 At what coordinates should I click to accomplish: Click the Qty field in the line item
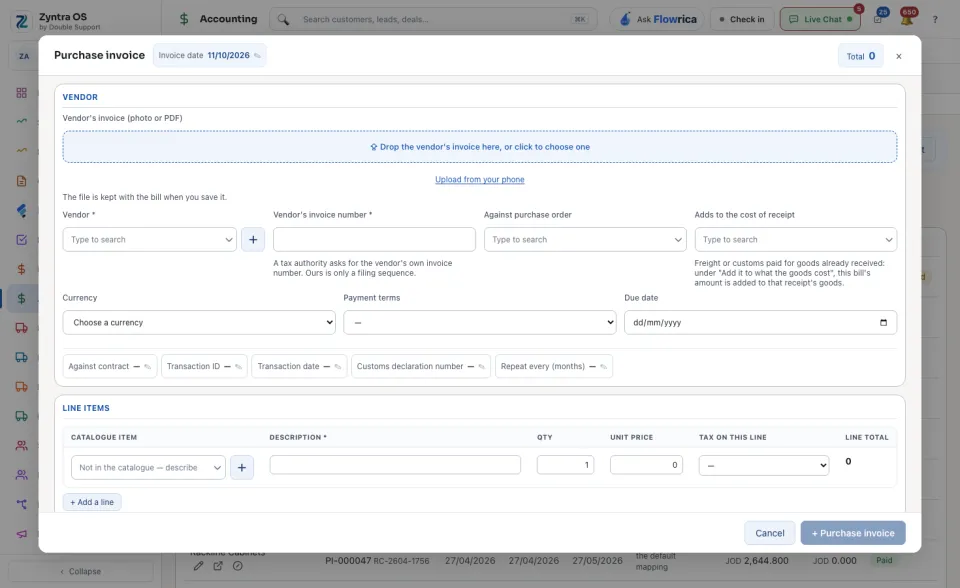[565, 465]
